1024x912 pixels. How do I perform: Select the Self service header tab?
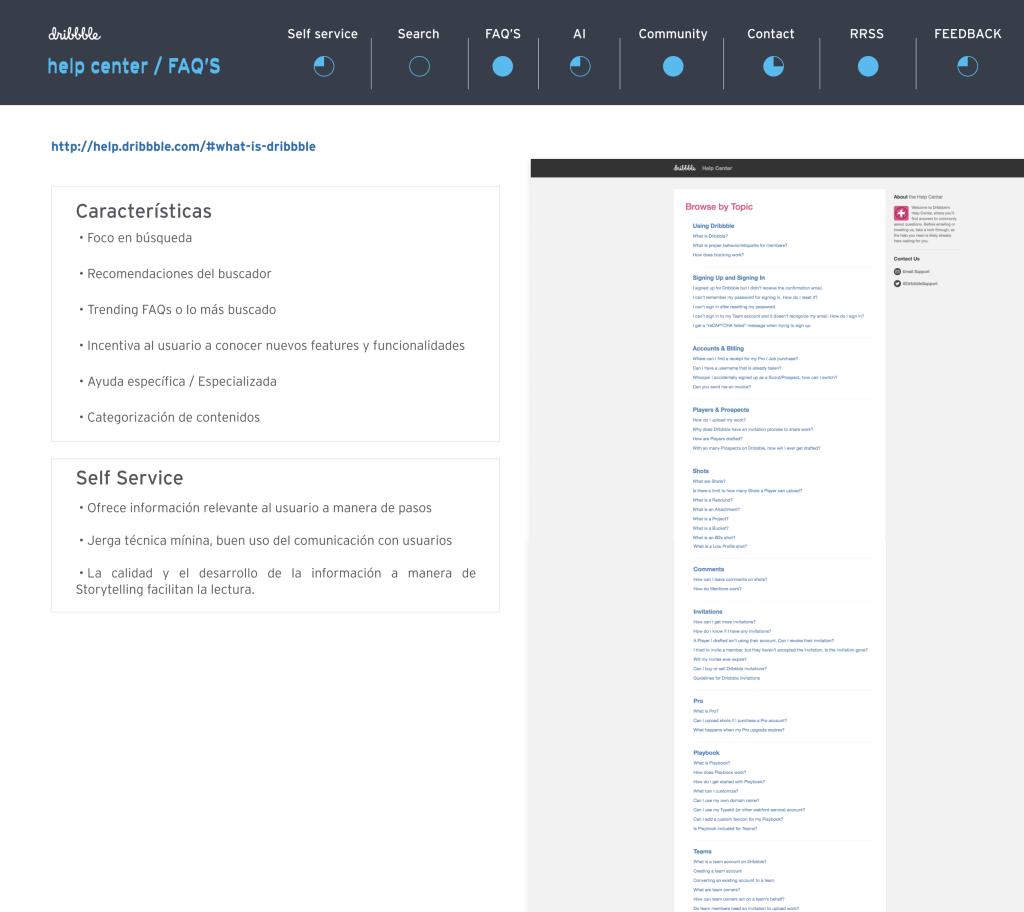[x=323, y=34]
